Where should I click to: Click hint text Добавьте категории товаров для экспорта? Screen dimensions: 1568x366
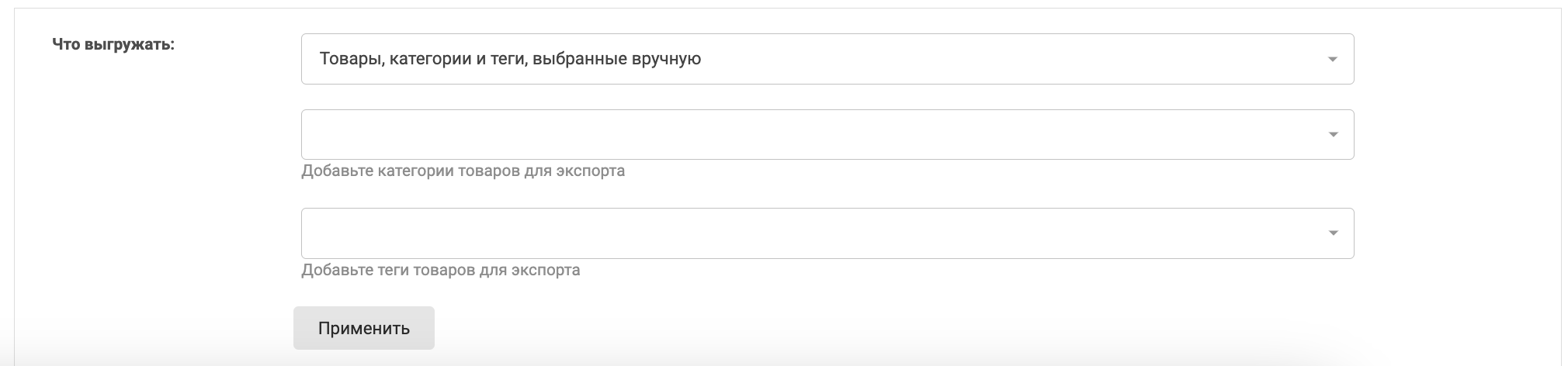(463, 171)
